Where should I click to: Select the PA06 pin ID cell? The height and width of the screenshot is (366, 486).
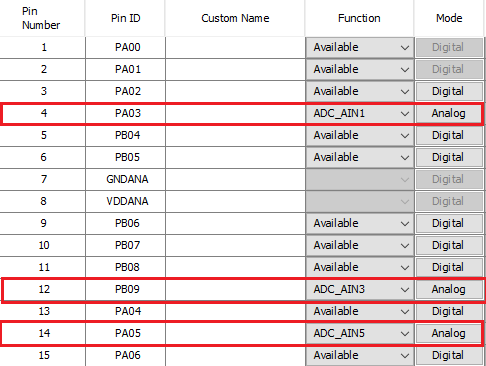(x=126, y=355)
